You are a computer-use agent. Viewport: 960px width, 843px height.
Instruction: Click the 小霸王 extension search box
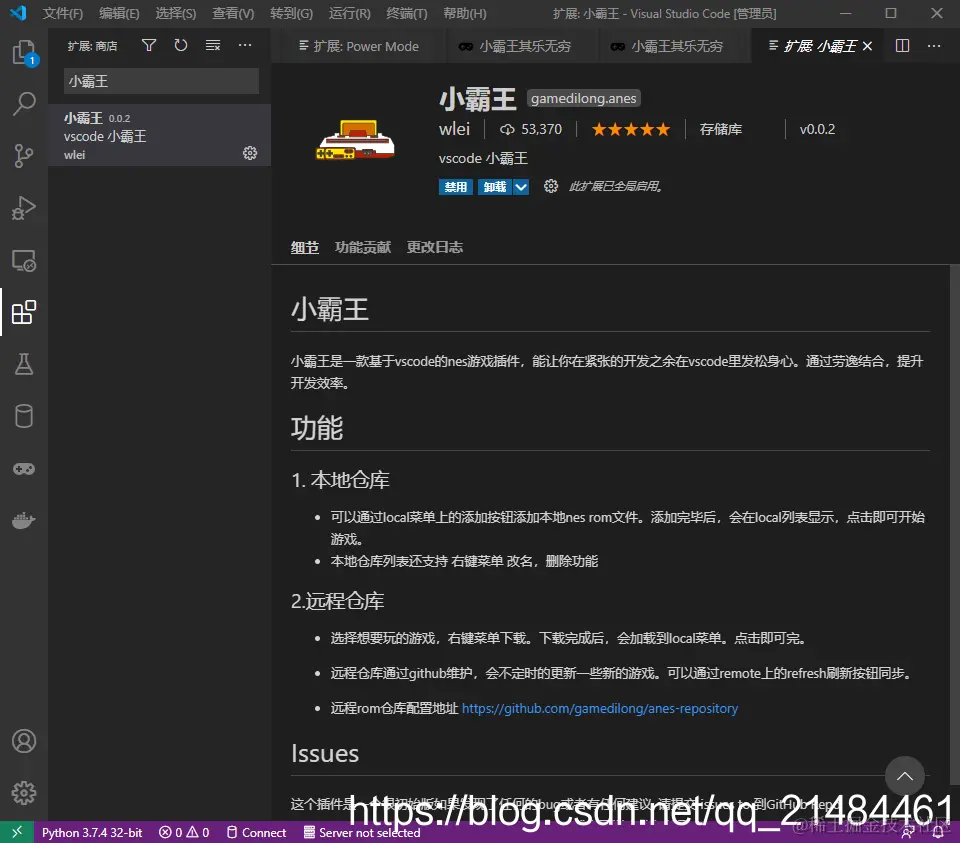tap(160, 81)
